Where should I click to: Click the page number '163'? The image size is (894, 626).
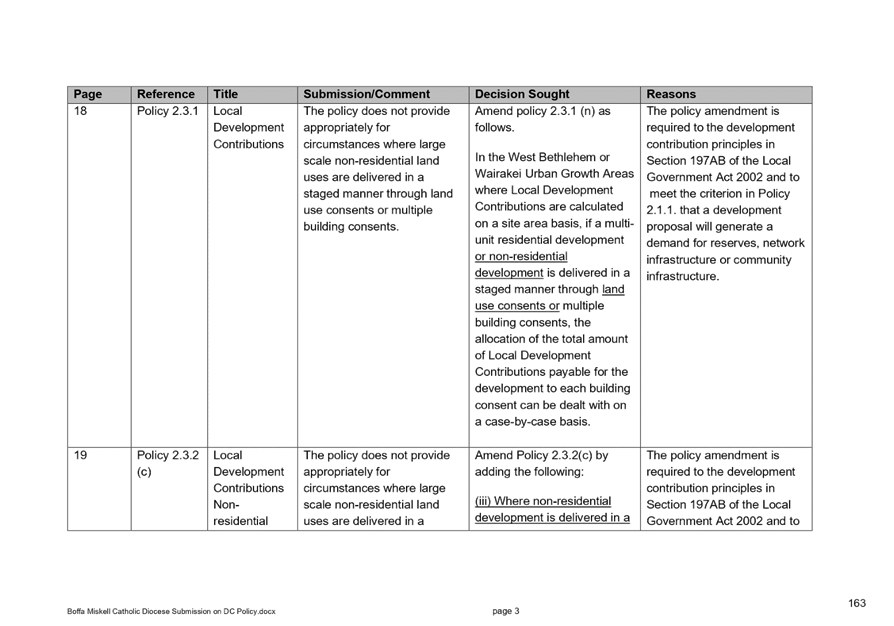(x=856, y=603)
